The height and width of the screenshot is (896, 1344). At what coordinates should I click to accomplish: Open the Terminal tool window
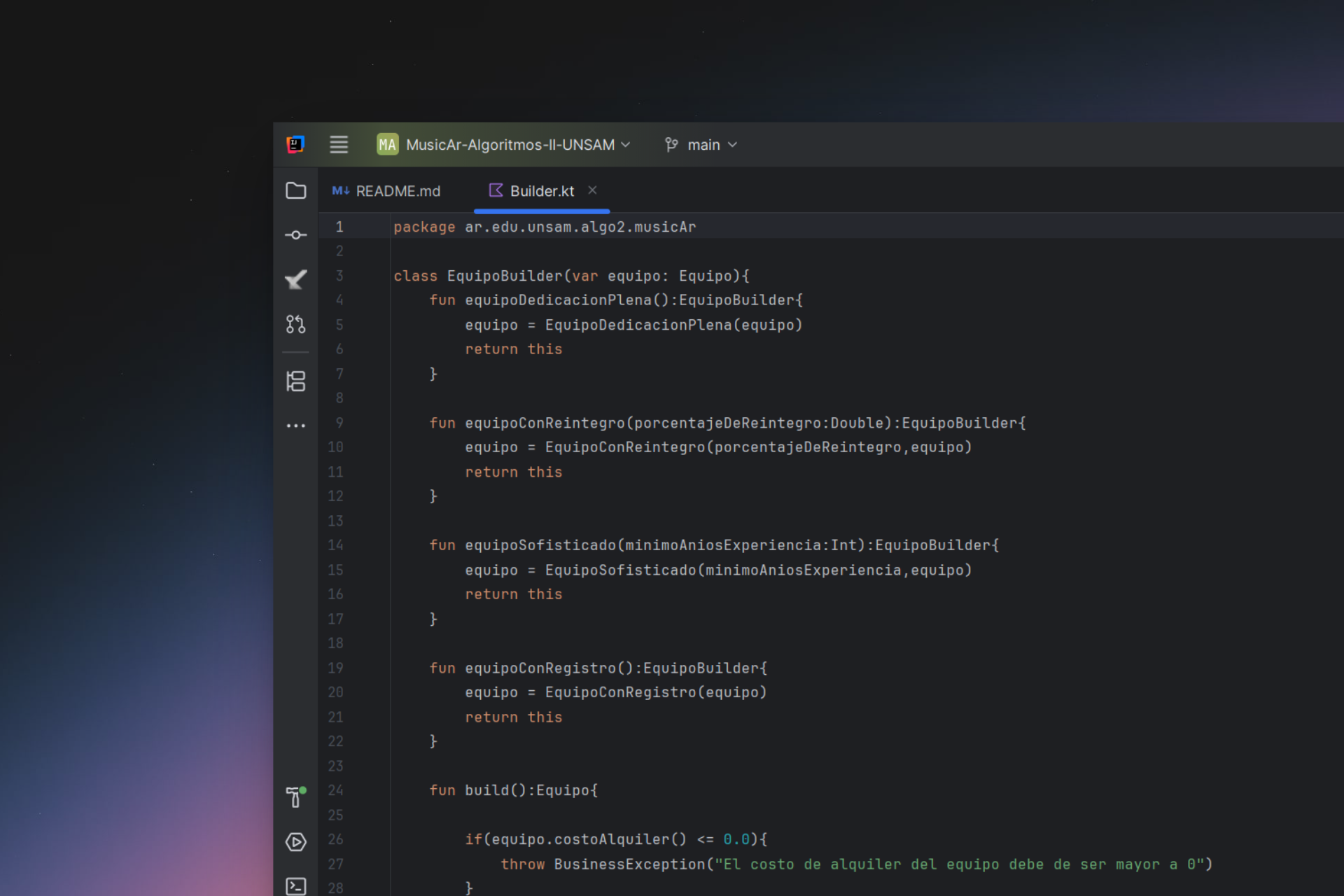[295, 885]
